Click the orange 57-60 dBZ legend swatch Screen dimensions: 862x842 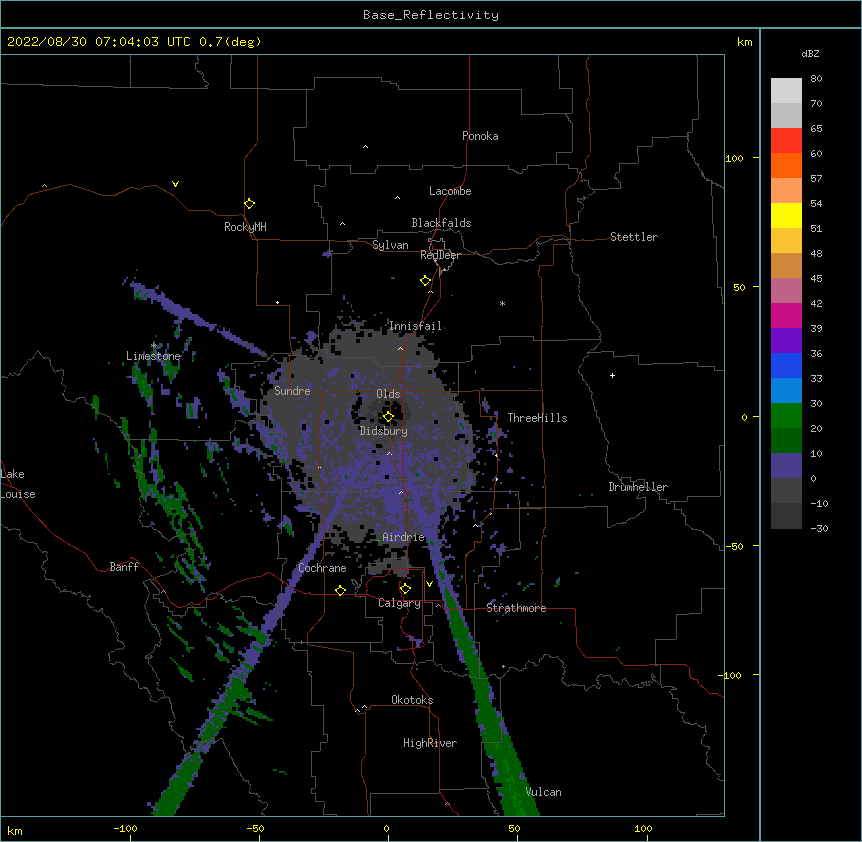coord(786,165)
